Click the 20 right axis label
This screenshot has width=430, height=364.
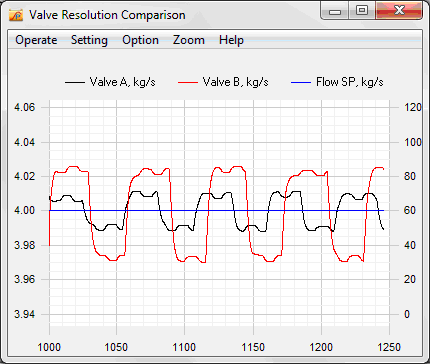point(410,279)
